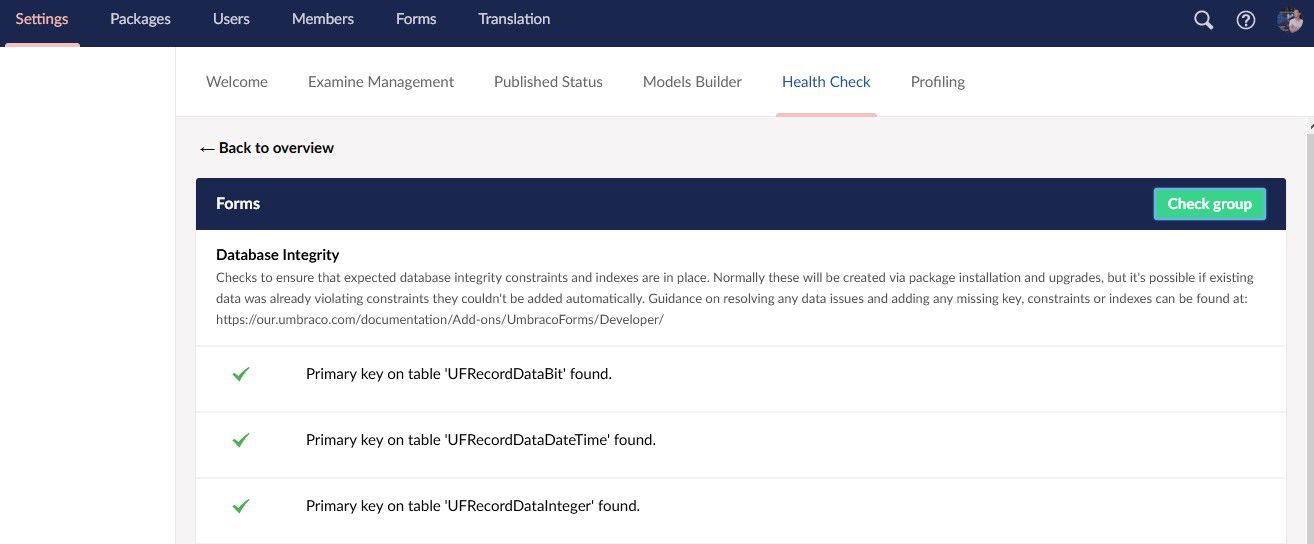
Task: Select the Health Check tab
Action: 826,82
